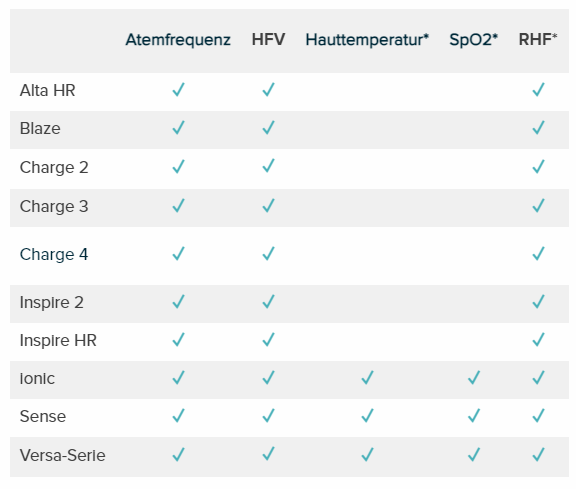Image resolution: width=576 pixels, height=489 pixels.
Task: Click Inspire 2 RHF checkmark
Action: coord(539,302)
